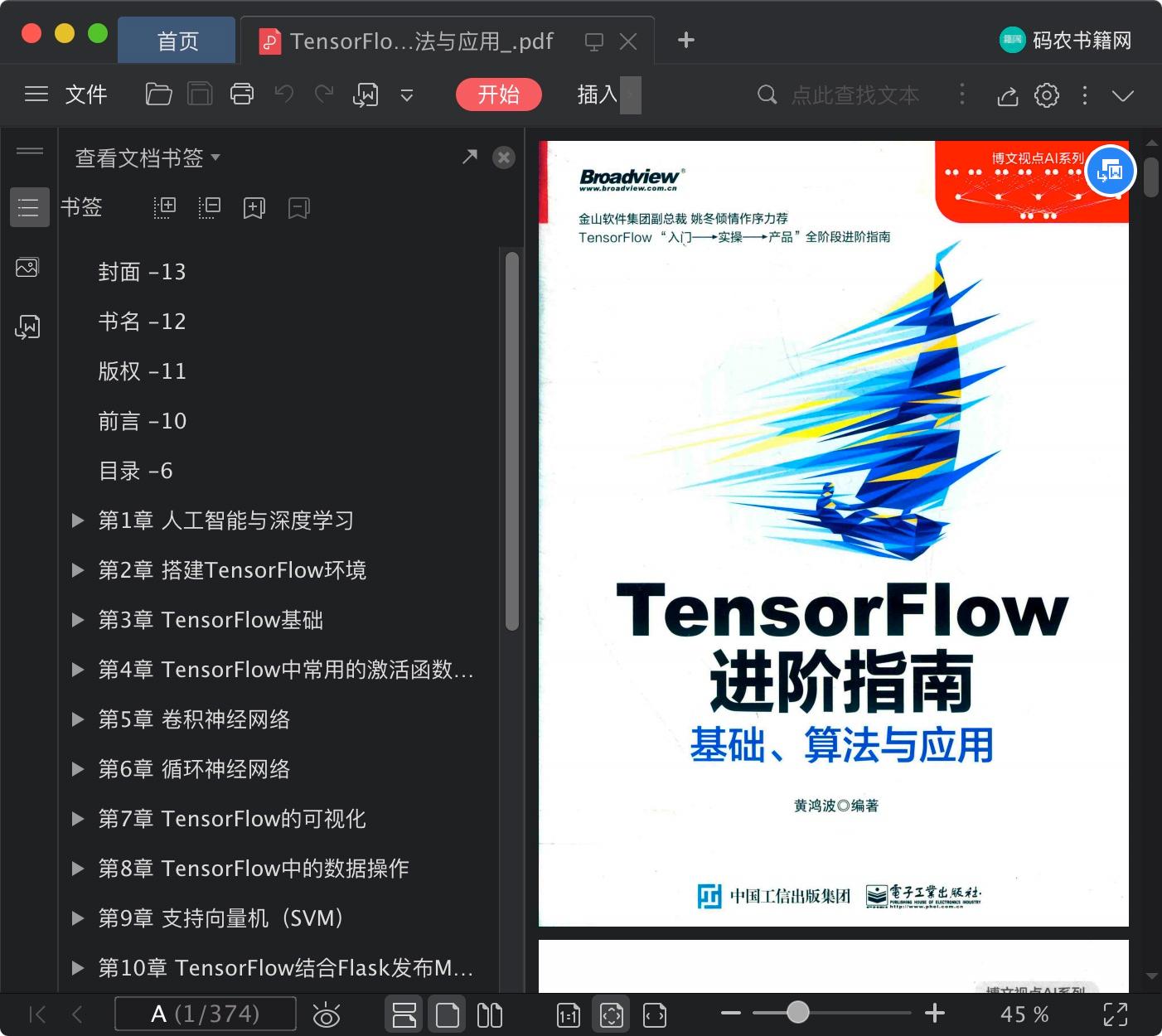
Task: Click the collapse-all bookmarks icon
Action: pos(210,207)
